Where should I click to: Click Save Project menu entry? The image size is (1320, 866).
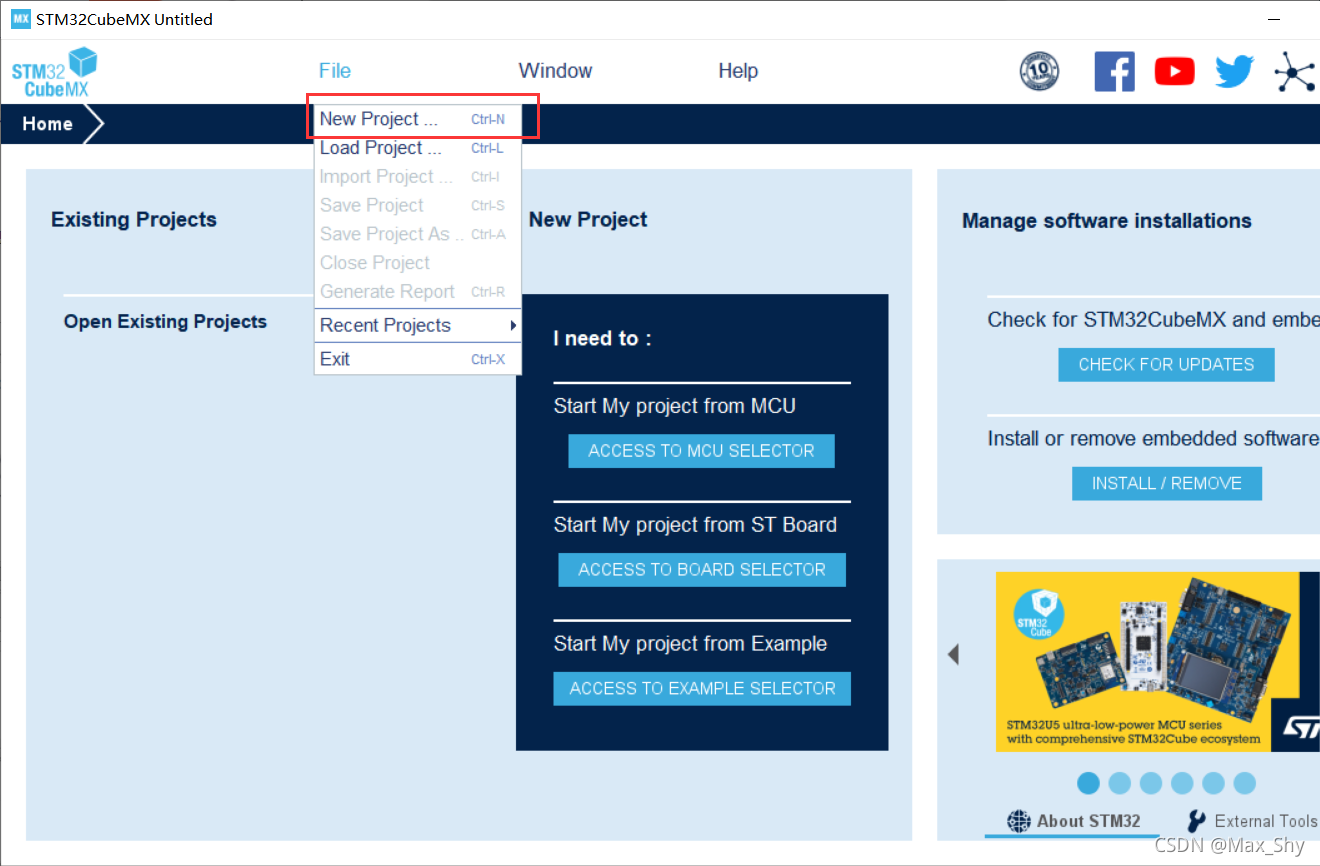click(x=418, y=205)
